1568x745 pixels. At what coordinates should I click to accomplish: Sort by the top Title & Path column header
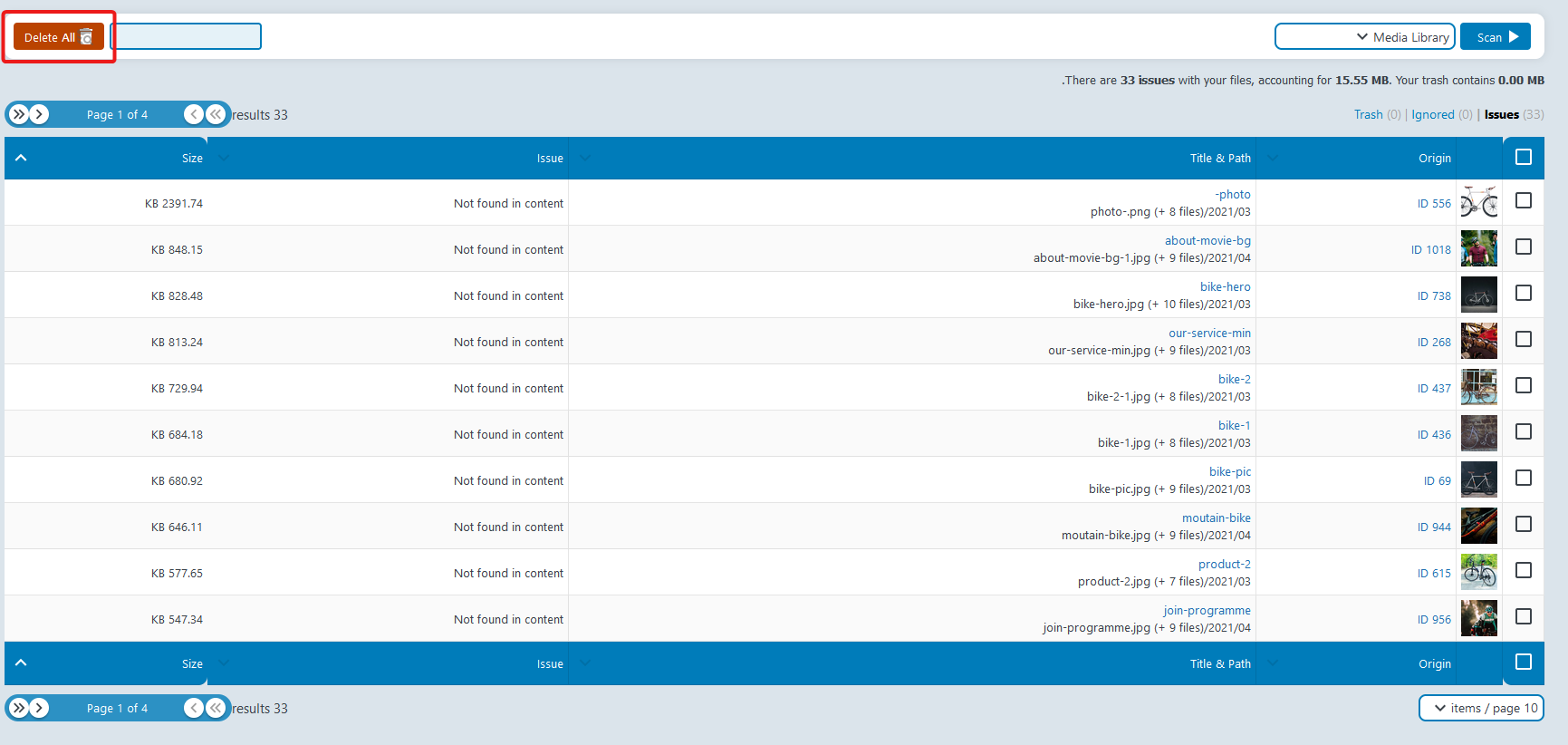coord(1219,158)
